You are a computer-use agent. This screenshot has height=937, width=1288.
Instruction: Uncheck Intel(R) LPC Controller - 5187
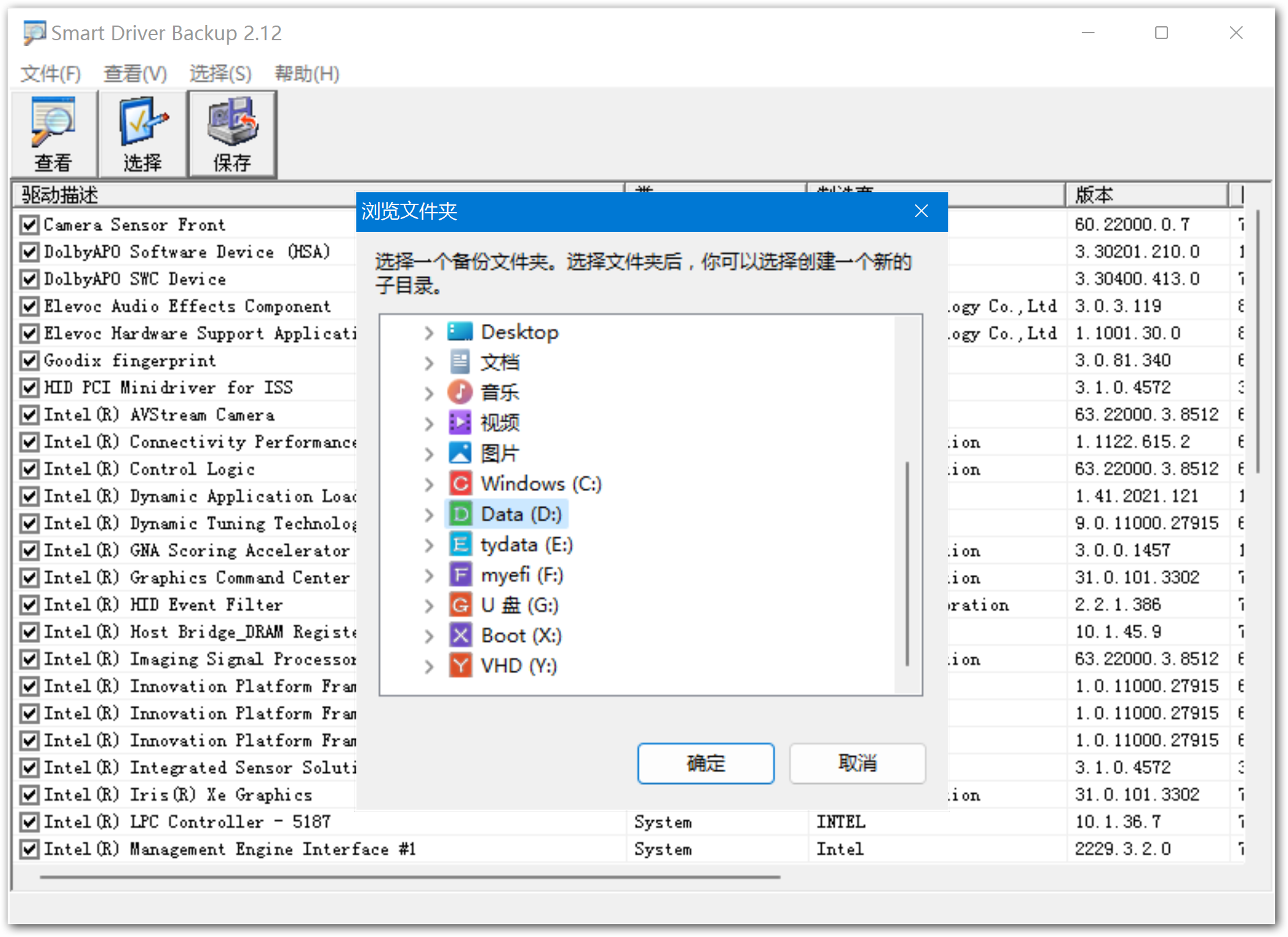[29, 821]
